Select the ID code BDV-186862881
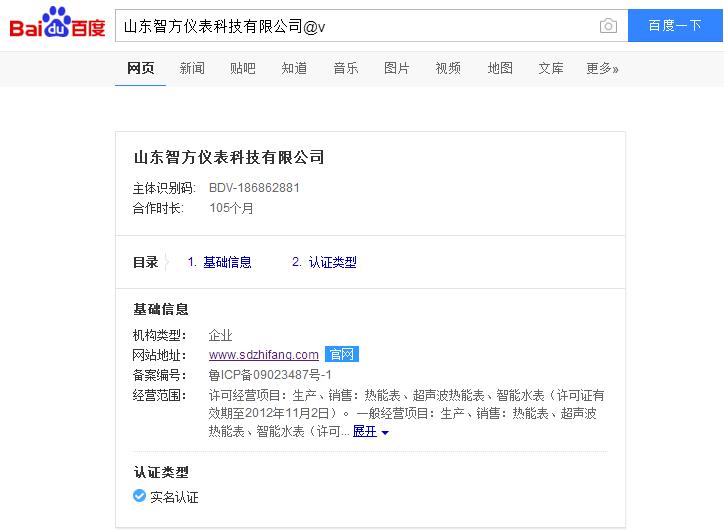Viewport: 724px width, 531px height. pos(254,188)
